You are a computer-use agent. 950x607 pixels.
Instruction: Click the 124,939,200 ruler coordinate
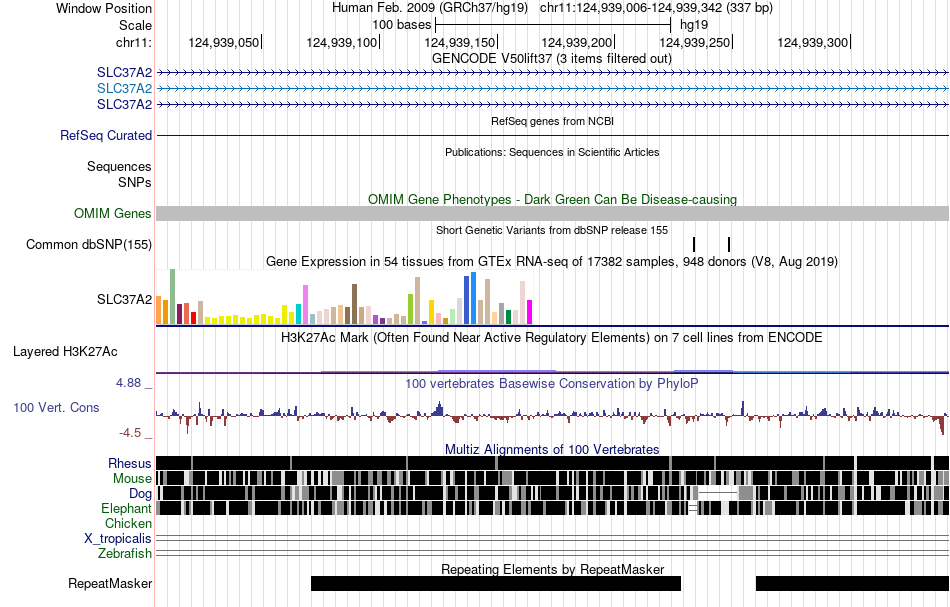click(x=577, y=42)
